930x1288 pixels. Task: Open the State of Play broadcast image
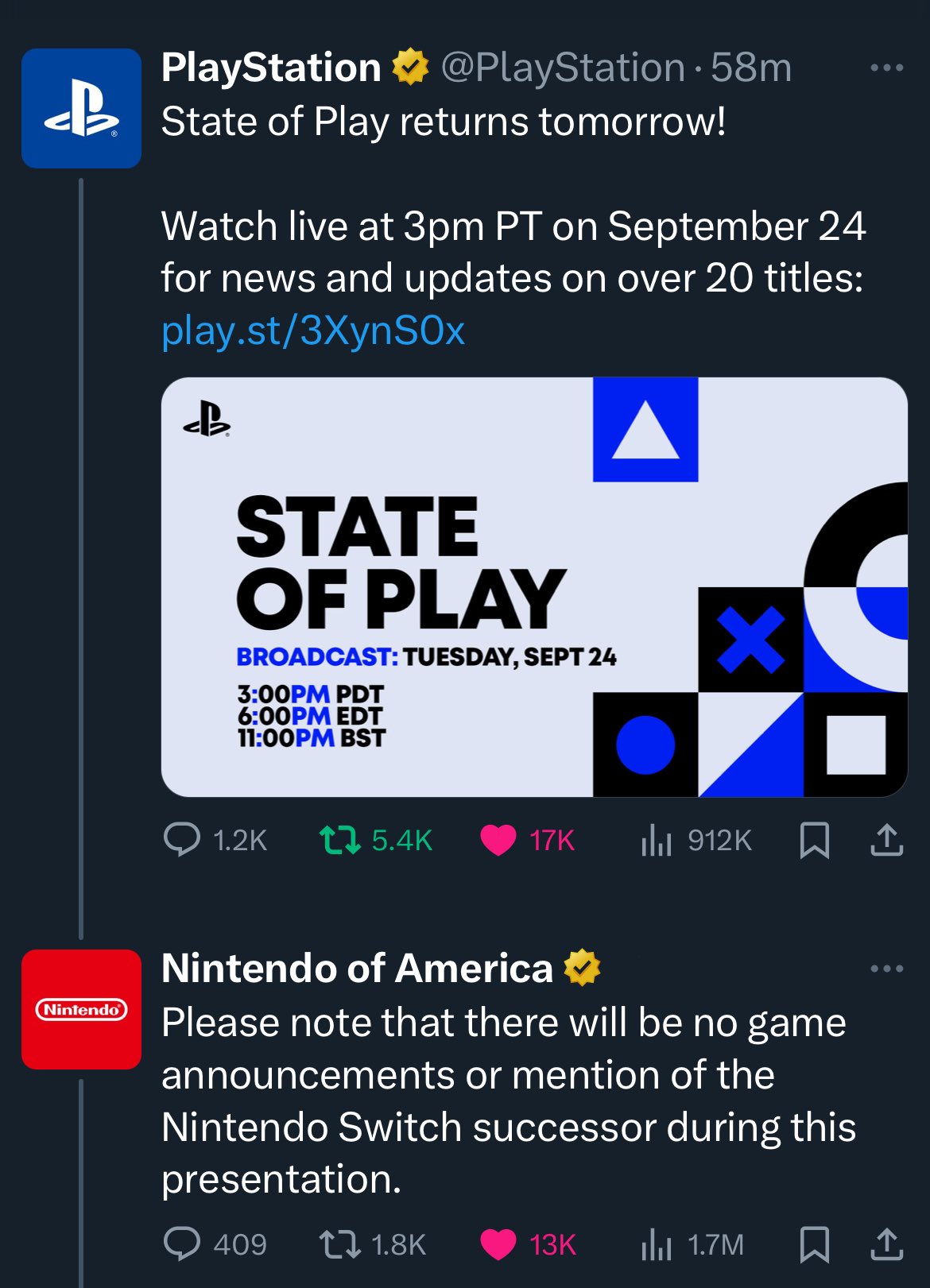point(534,587)
